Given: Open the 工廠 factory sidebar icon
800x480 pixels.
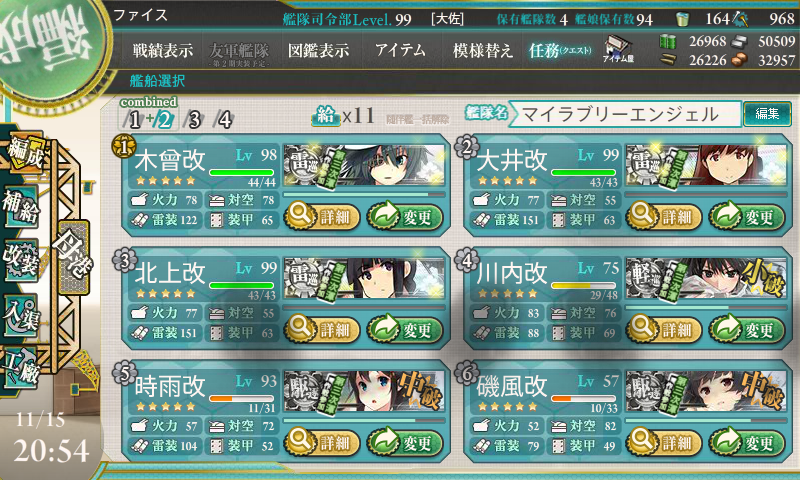Looking at the screenshot, I should click(x=20, y=368).
